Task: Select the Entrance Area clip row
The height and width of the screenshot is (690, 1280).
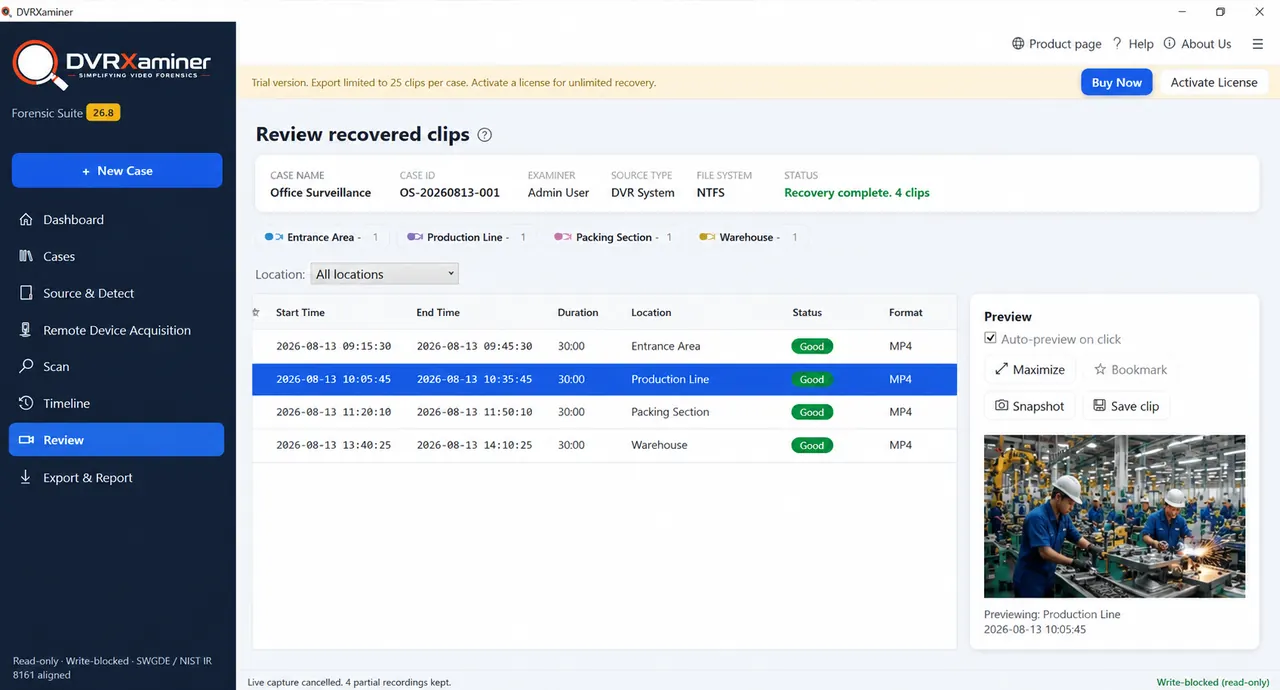Action: click(x=604, y=346)
